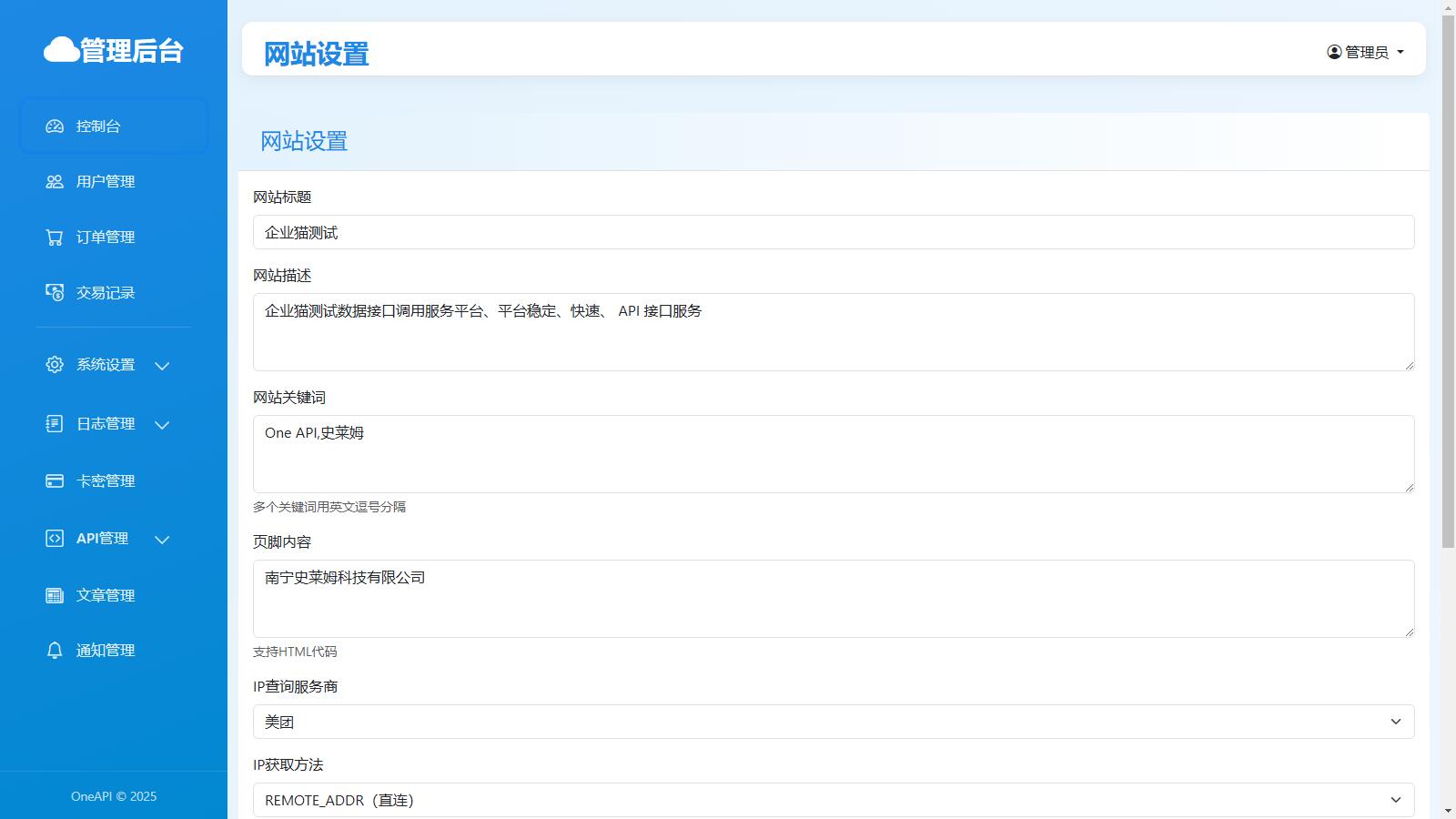1456x819 pixels.
Task: Click the transaction icon beside 交易记录
Action: (x=55, y=293)
